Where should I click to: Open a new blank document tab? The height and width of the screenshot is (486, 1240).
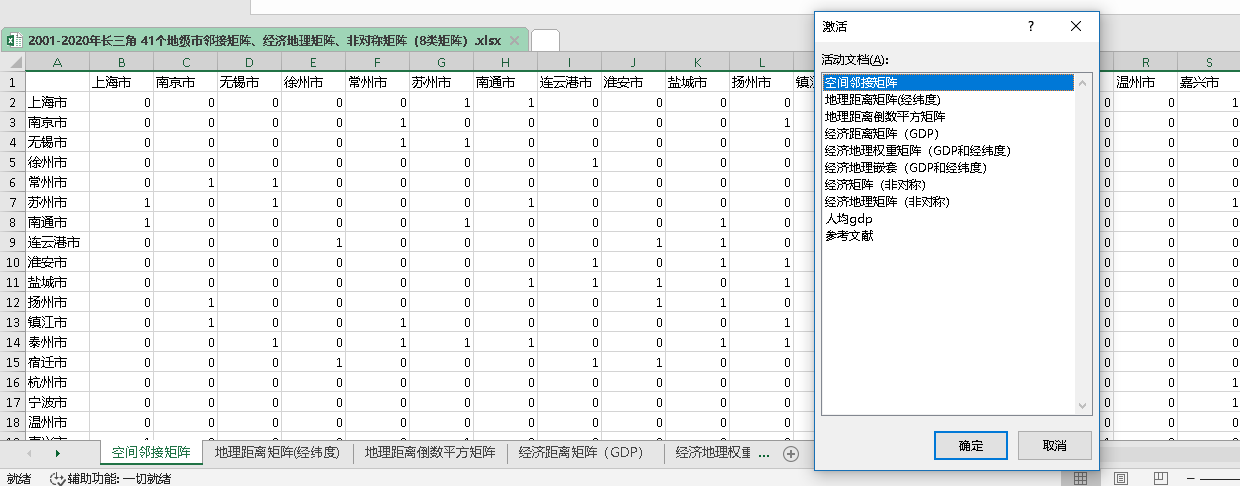(x=545, y=40)
